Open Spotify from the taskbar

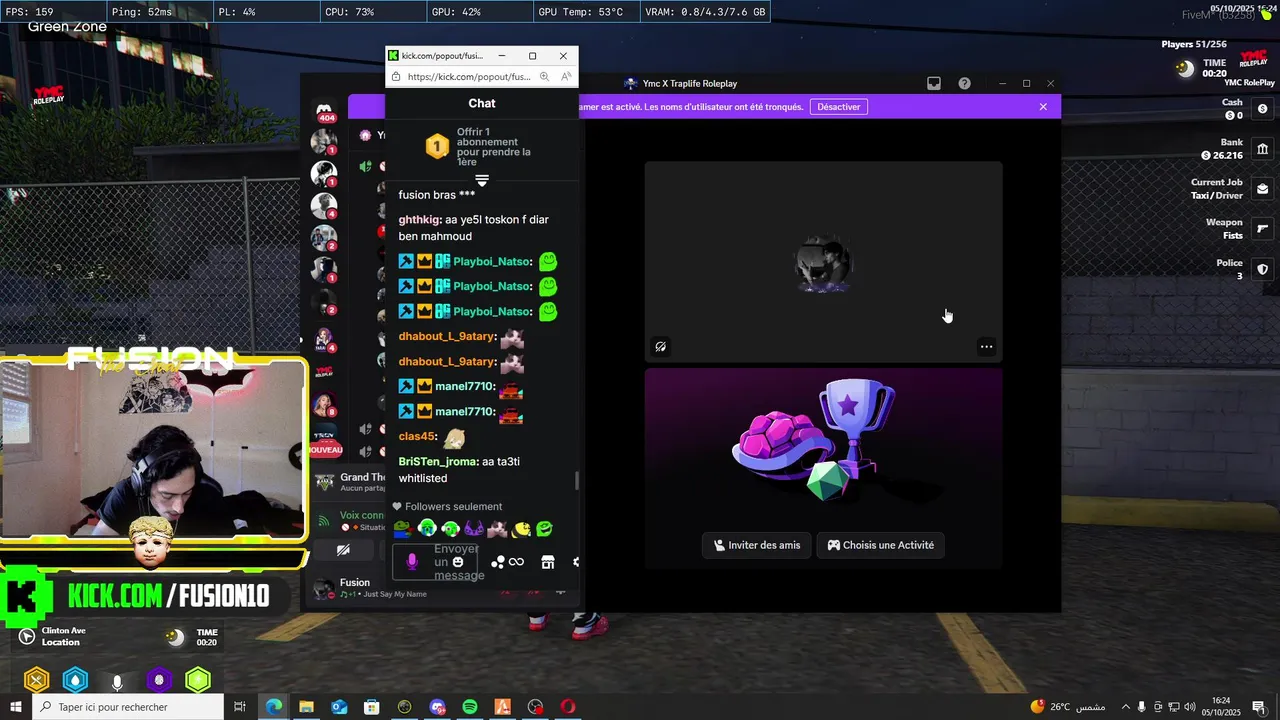point(470,707)
